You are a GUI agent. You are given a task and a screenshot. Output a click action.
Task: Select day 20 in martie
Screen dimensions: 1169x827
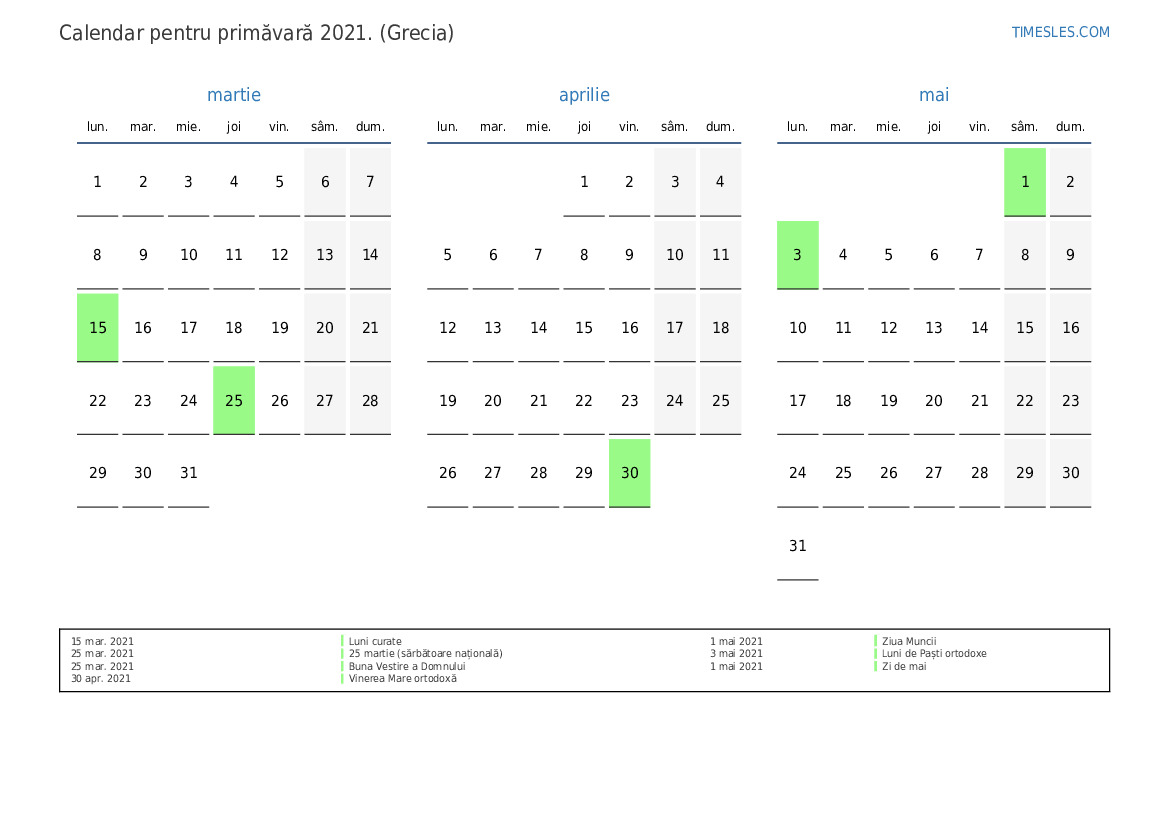click(324, 328)
